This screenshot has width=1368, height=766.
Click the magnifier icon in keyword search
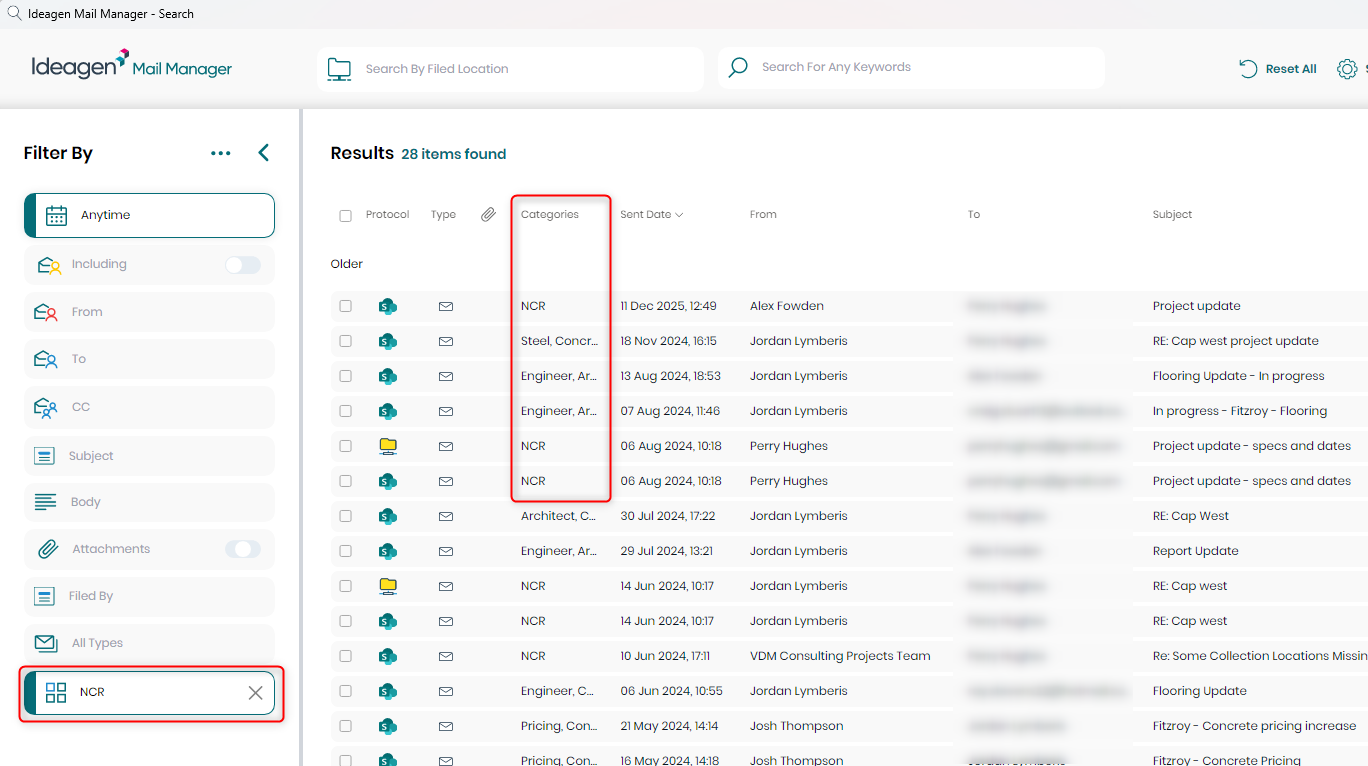point(738,68)
